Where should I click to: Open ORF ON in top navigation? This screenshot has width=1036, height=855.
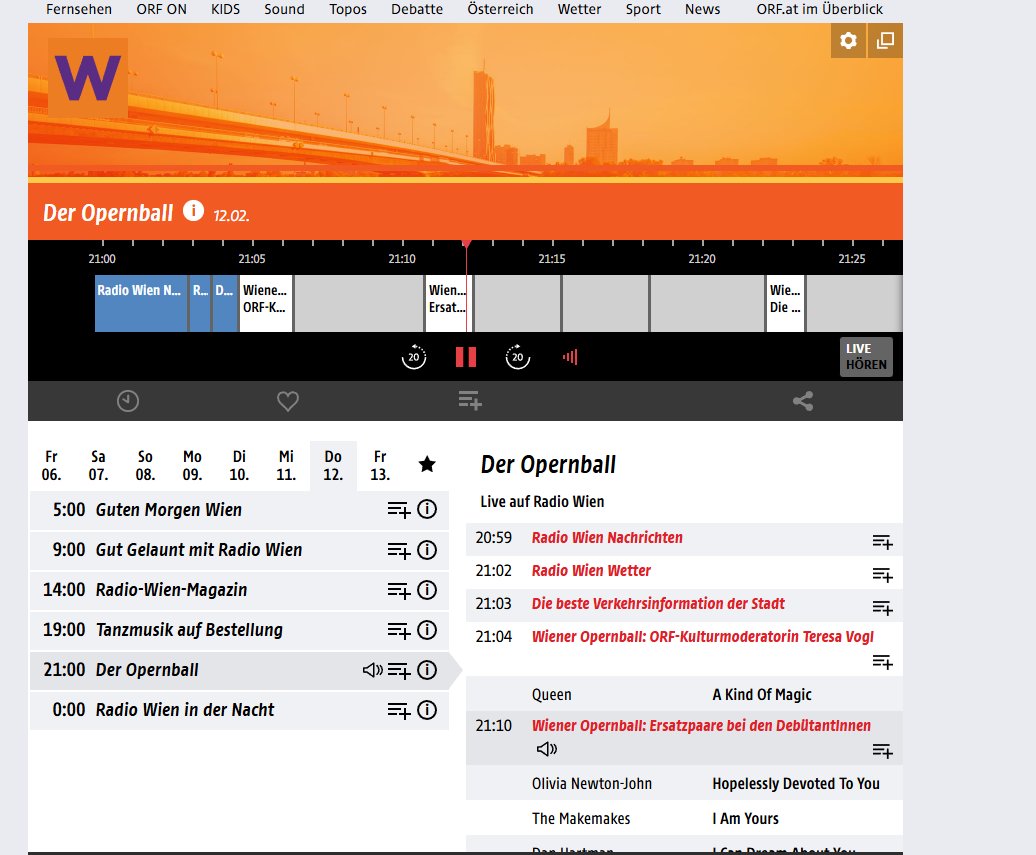click(x=161, y=9)
